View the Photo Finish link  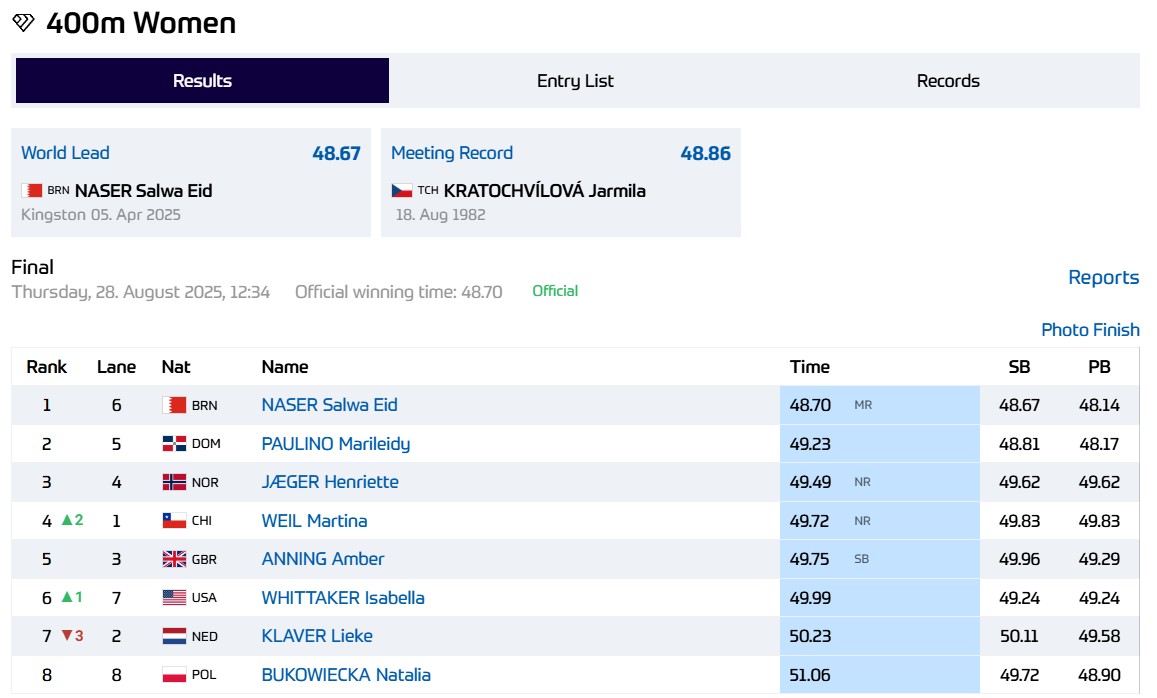point(1090,330)
